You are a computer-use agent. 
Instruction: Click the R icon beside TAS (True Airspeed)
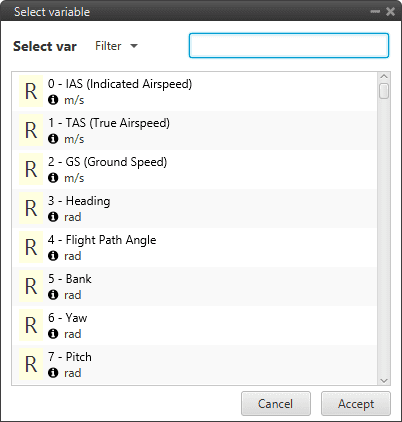(31, 130)
